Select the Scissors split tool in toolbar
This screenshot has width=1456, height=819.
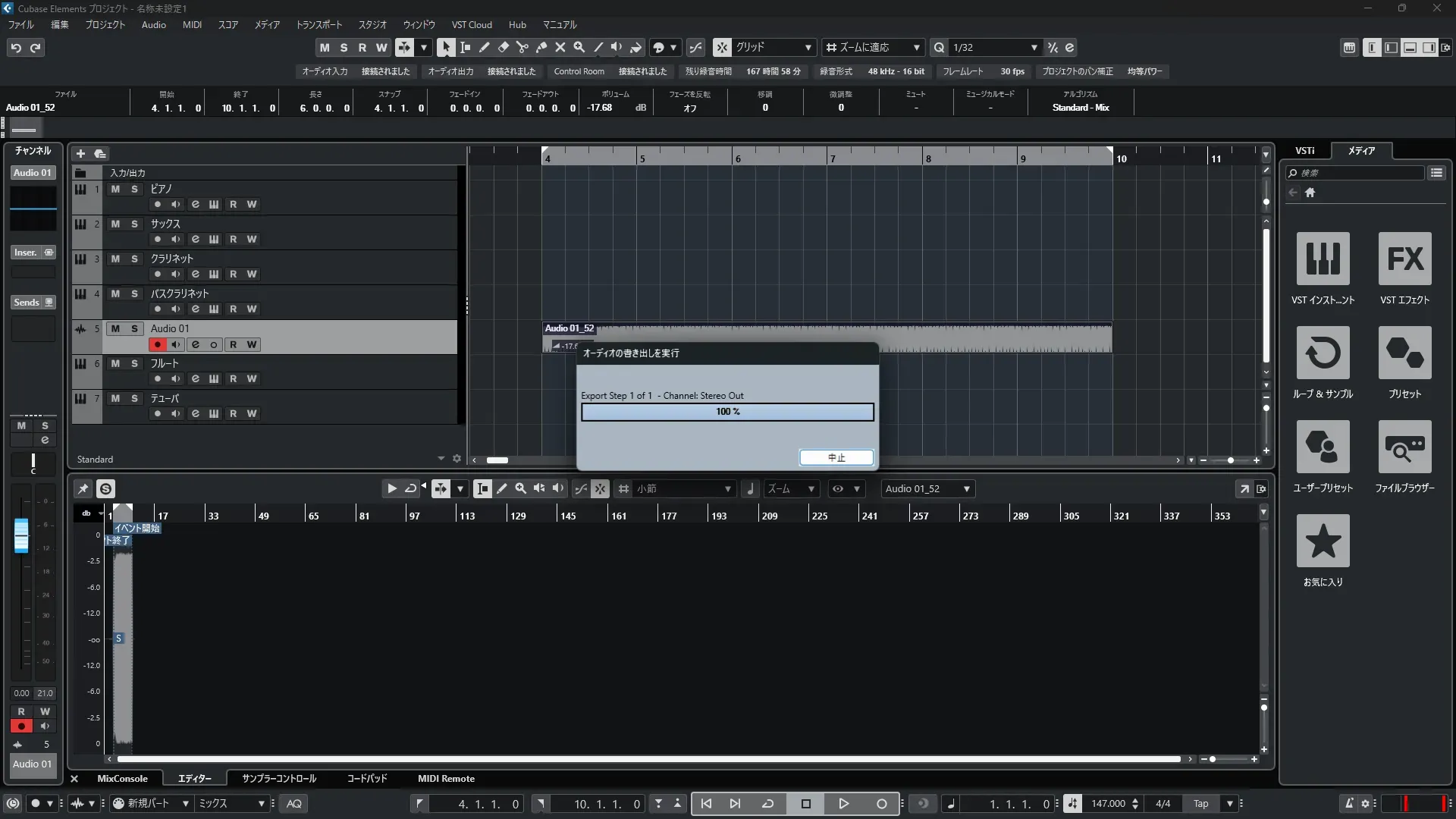[x=522, y=47]
